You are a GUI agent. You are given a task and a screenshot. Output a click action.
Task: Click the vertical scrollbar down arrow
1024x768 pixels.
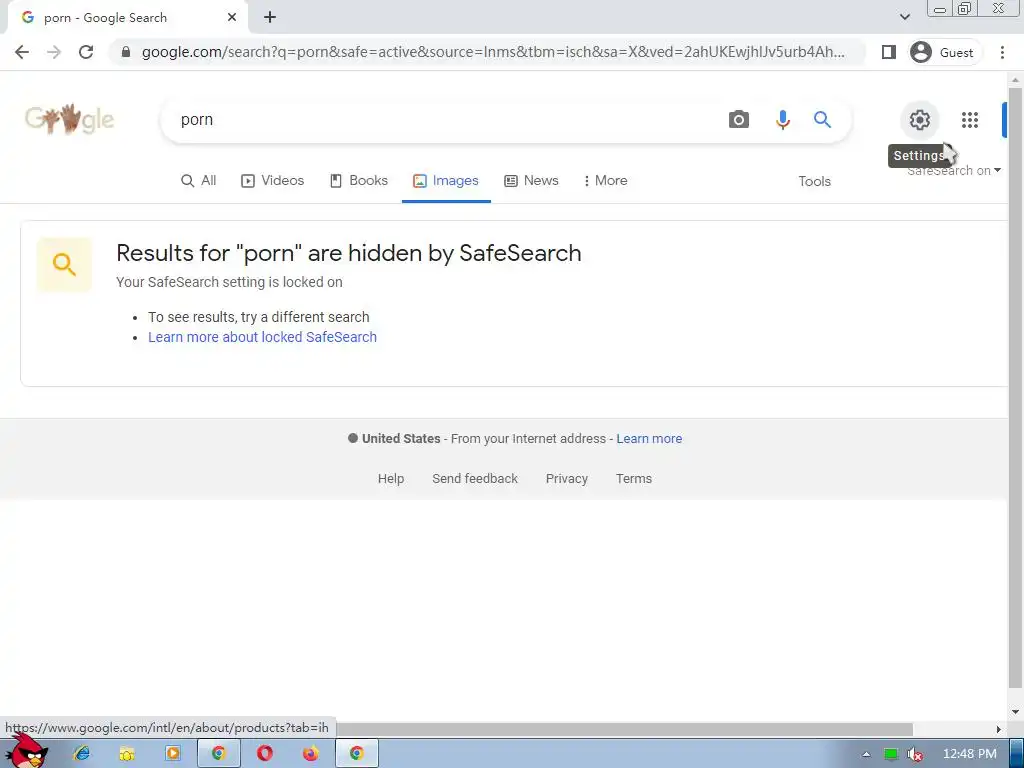click(x=1015, y=712)
